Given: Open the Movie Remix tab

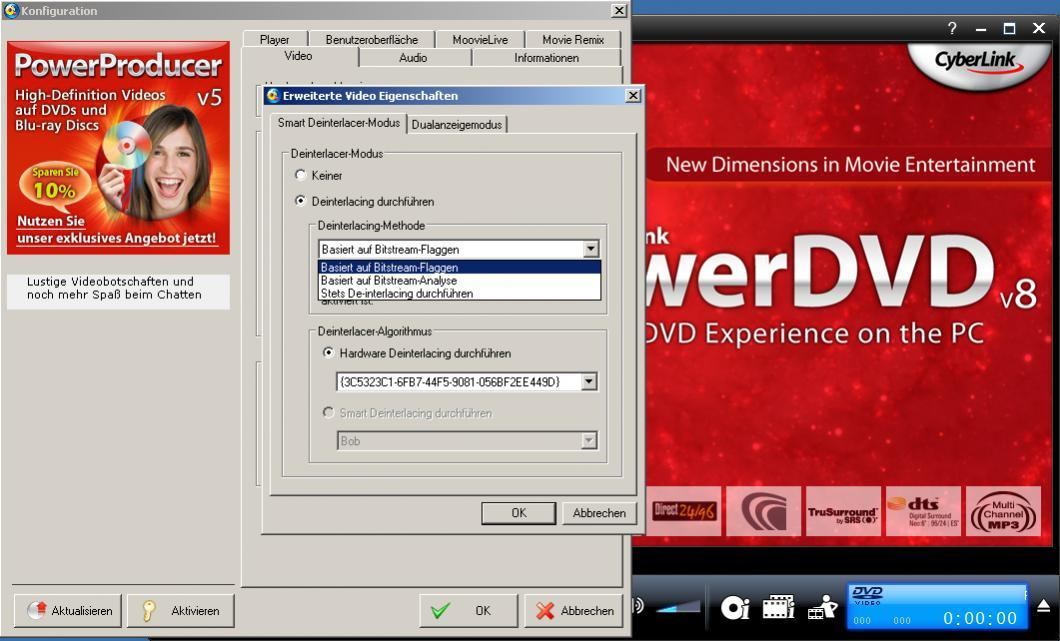Looking at the screenshot, I should (573, 40).
